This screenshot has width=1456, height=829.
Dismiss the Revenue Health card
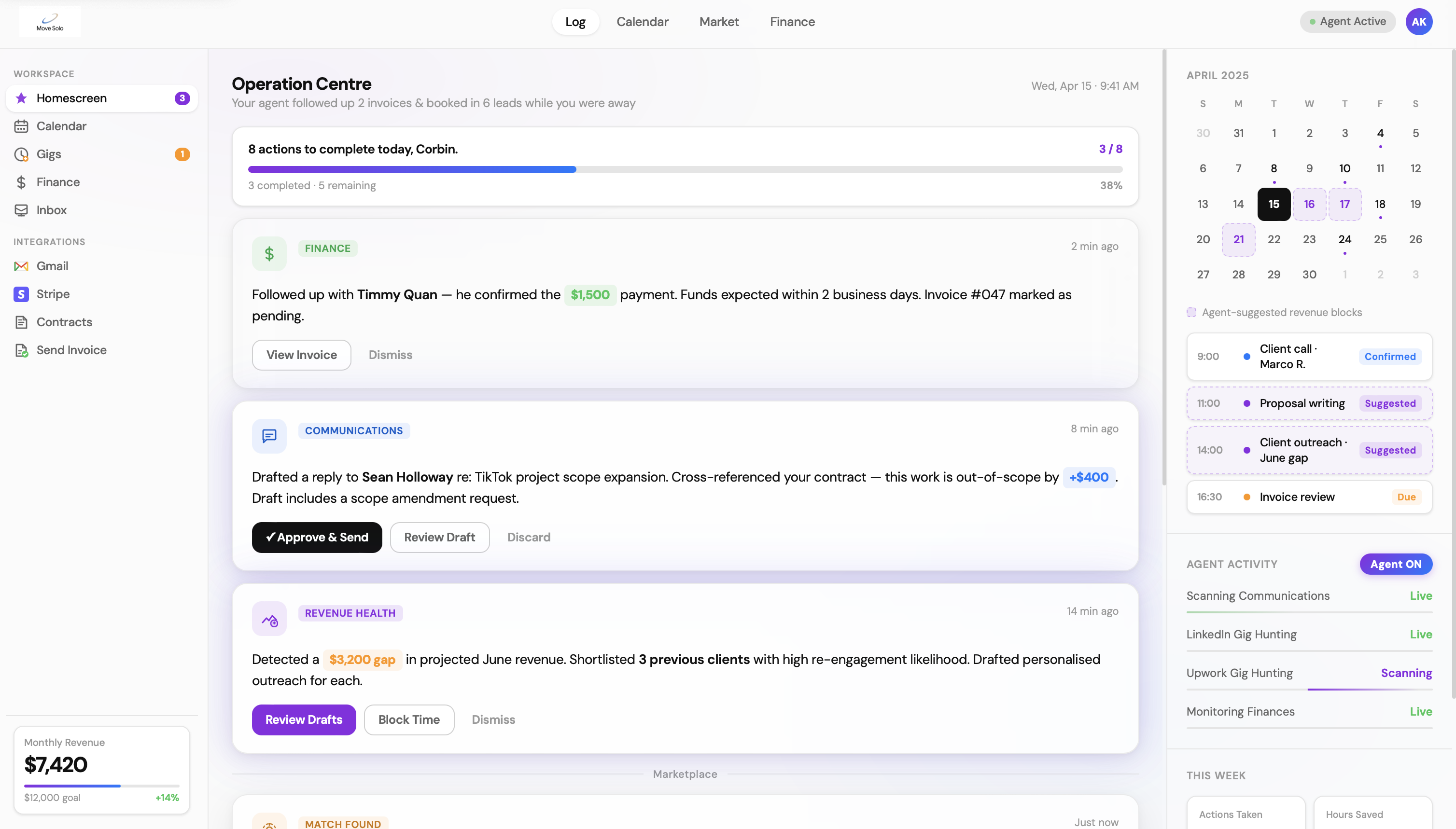coord(493,719)
